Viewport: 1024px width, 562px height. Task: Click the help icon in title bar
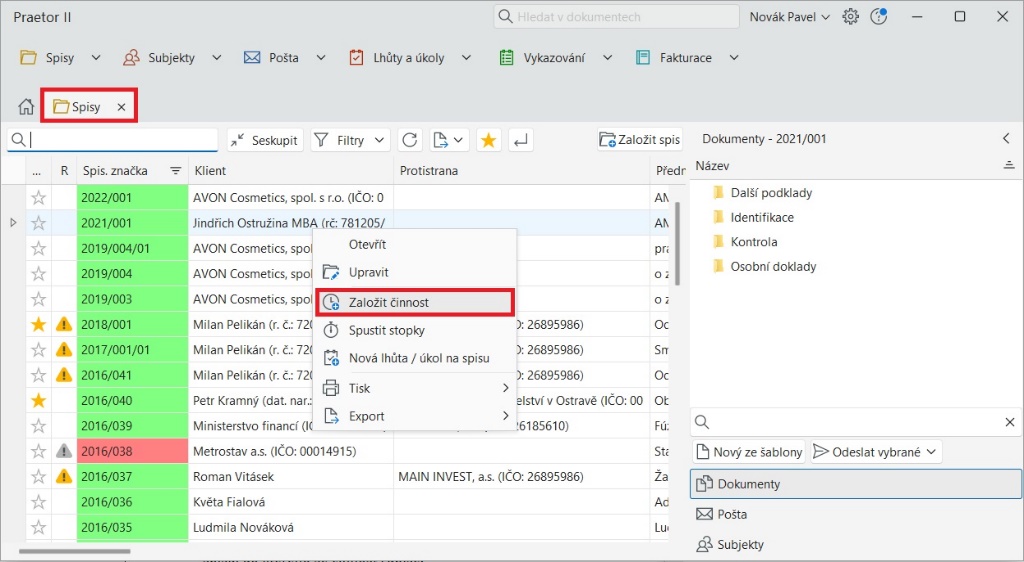[879, 17]
